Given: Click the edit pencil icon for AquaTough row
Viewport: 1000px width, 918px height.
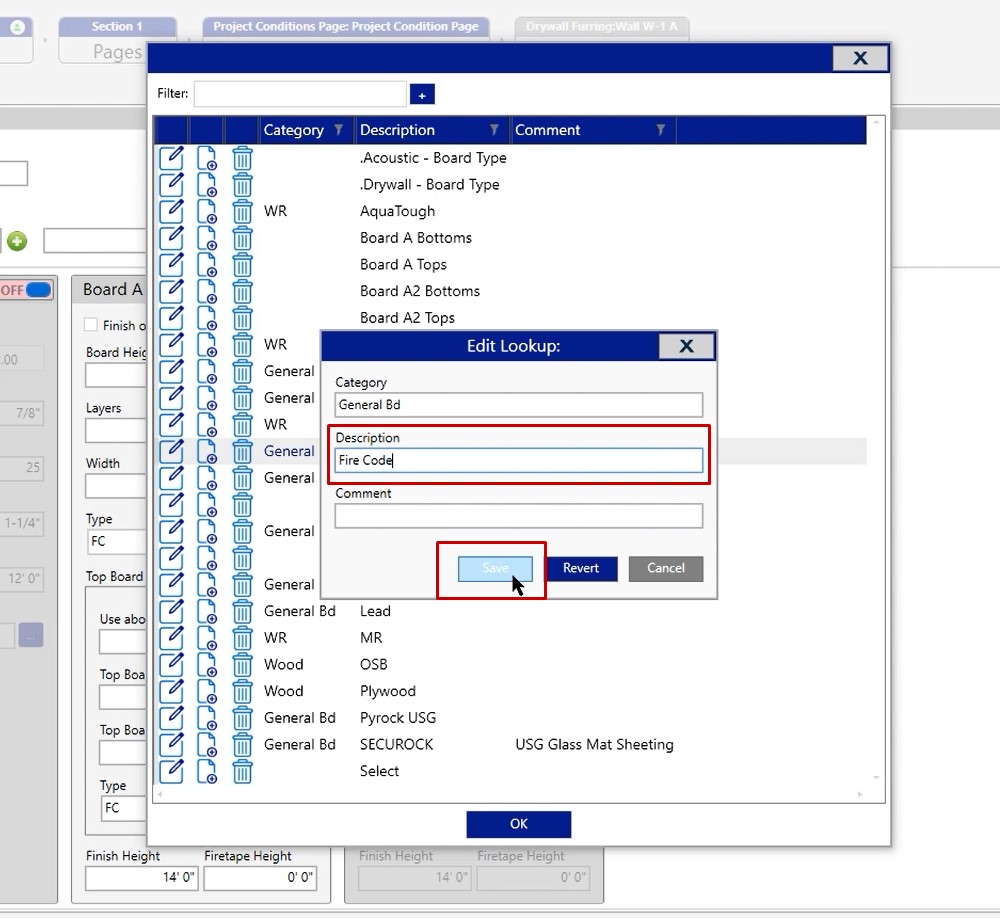Looking at the screenshot, I should pos(171,211).
